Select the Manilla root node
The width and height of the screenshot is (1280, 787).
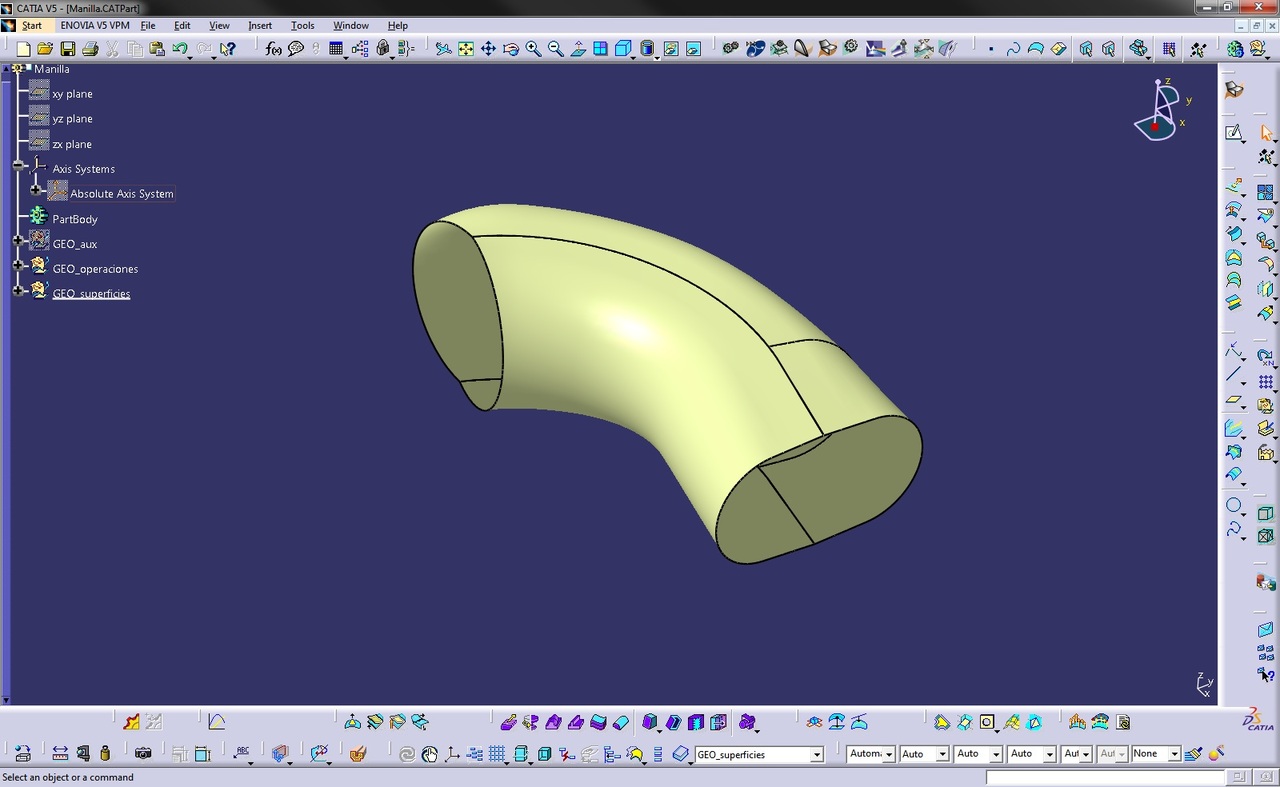pyautogui.click(x=52, y=69)
